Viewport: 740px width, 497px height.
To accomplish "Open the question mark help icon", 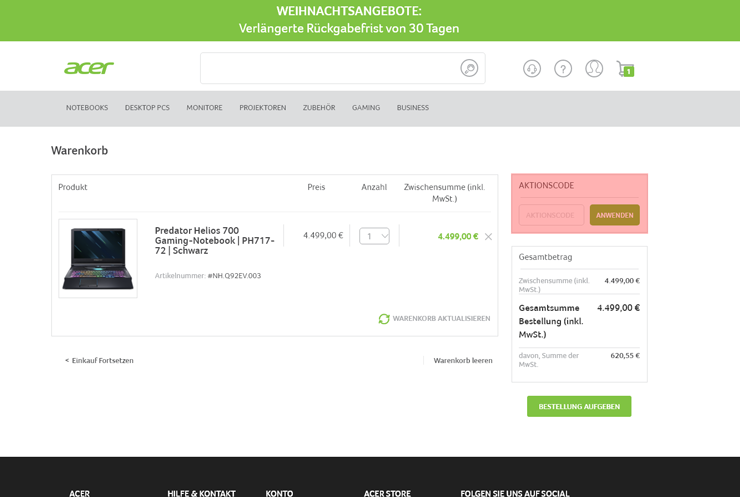I will pos(563,68).
